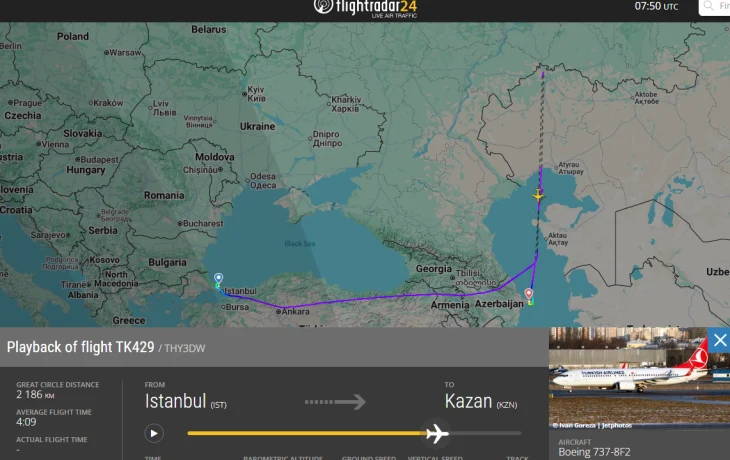Click the Georgia country label
The width and height of the screenshot is (730, 460).
433,269
